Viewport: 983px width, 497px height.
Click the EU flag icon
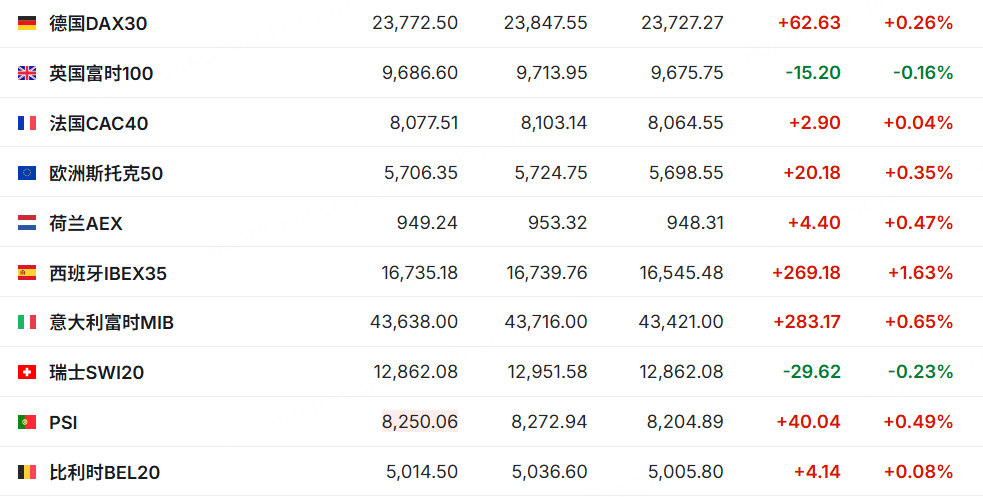tap(27, 173)
